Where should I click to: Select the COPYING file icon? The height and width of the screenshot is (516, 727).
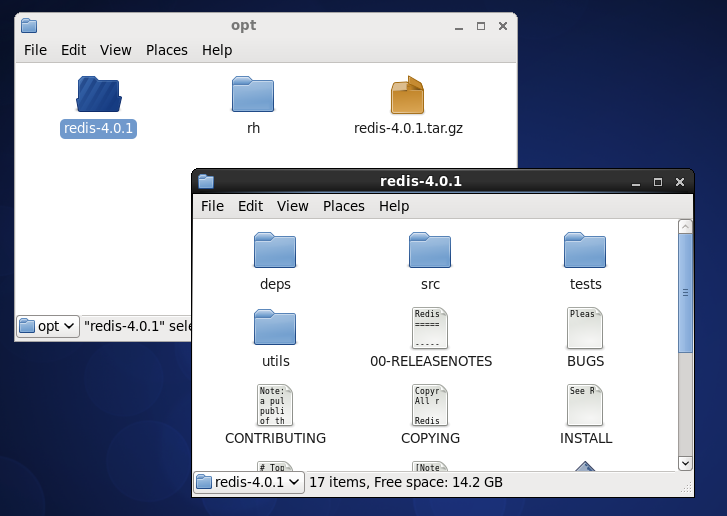coord(430,405)
